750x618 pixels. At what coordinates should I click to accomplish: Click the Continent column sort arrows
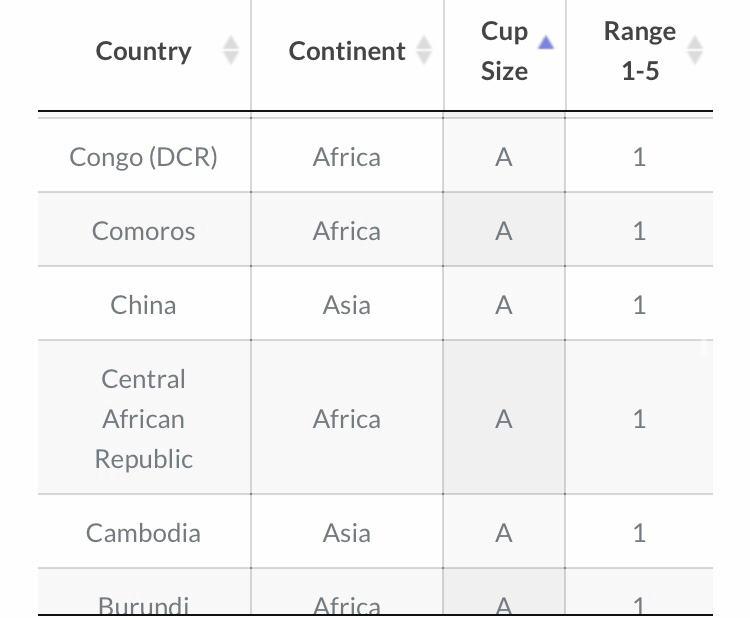424,50
